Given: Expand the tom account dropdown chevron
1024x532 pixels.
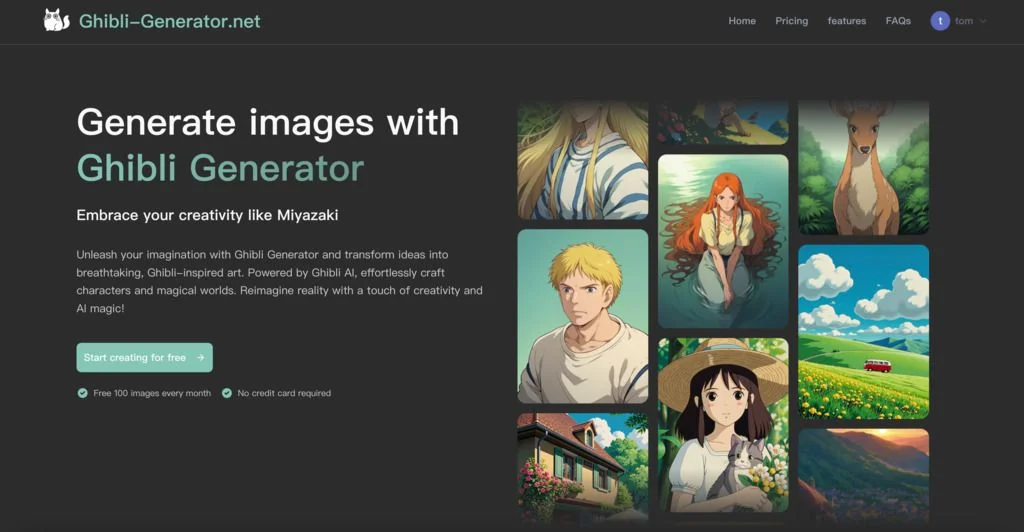Looking at the screenshot, I should click(x=983, y=21).
